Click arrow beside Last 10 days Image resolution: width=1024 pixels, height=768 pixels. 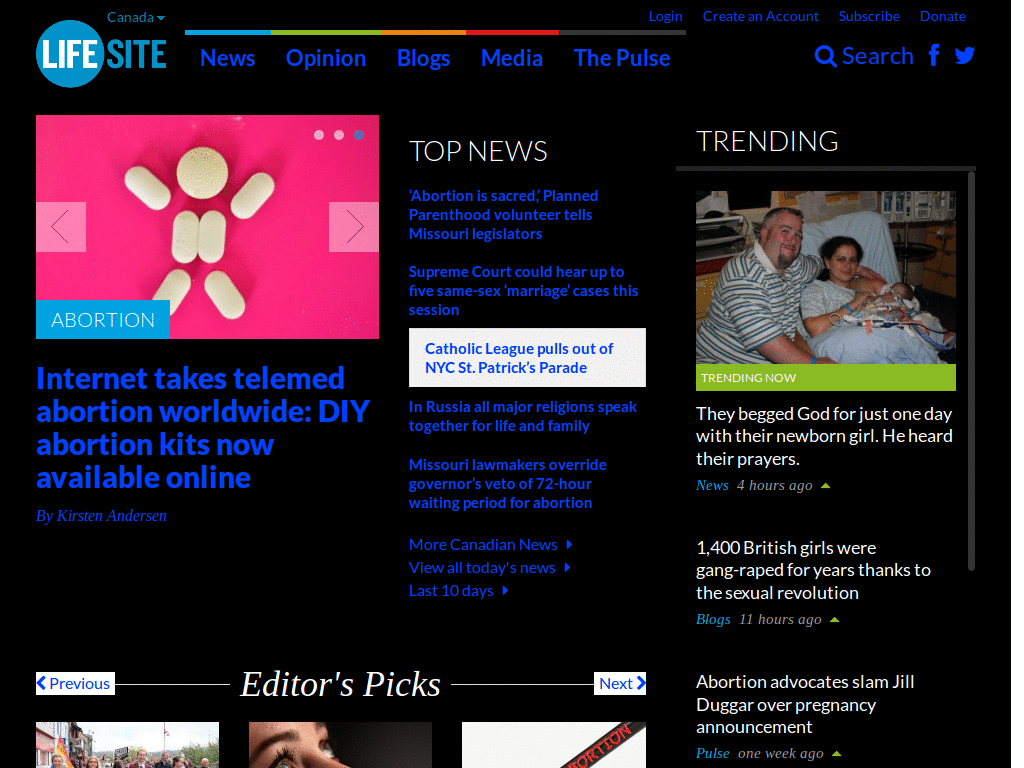pos(505,590)
